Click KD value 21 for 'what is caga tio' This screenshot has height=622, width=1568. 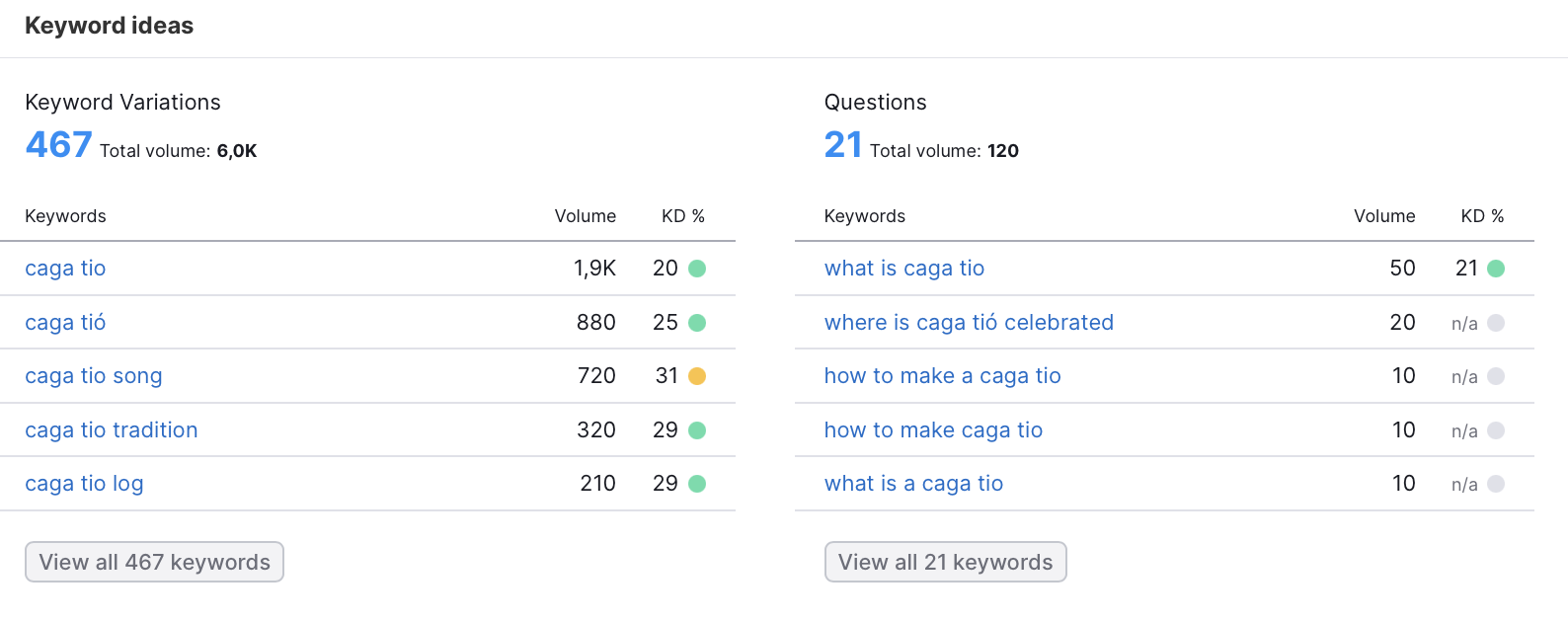(1466, 269)
